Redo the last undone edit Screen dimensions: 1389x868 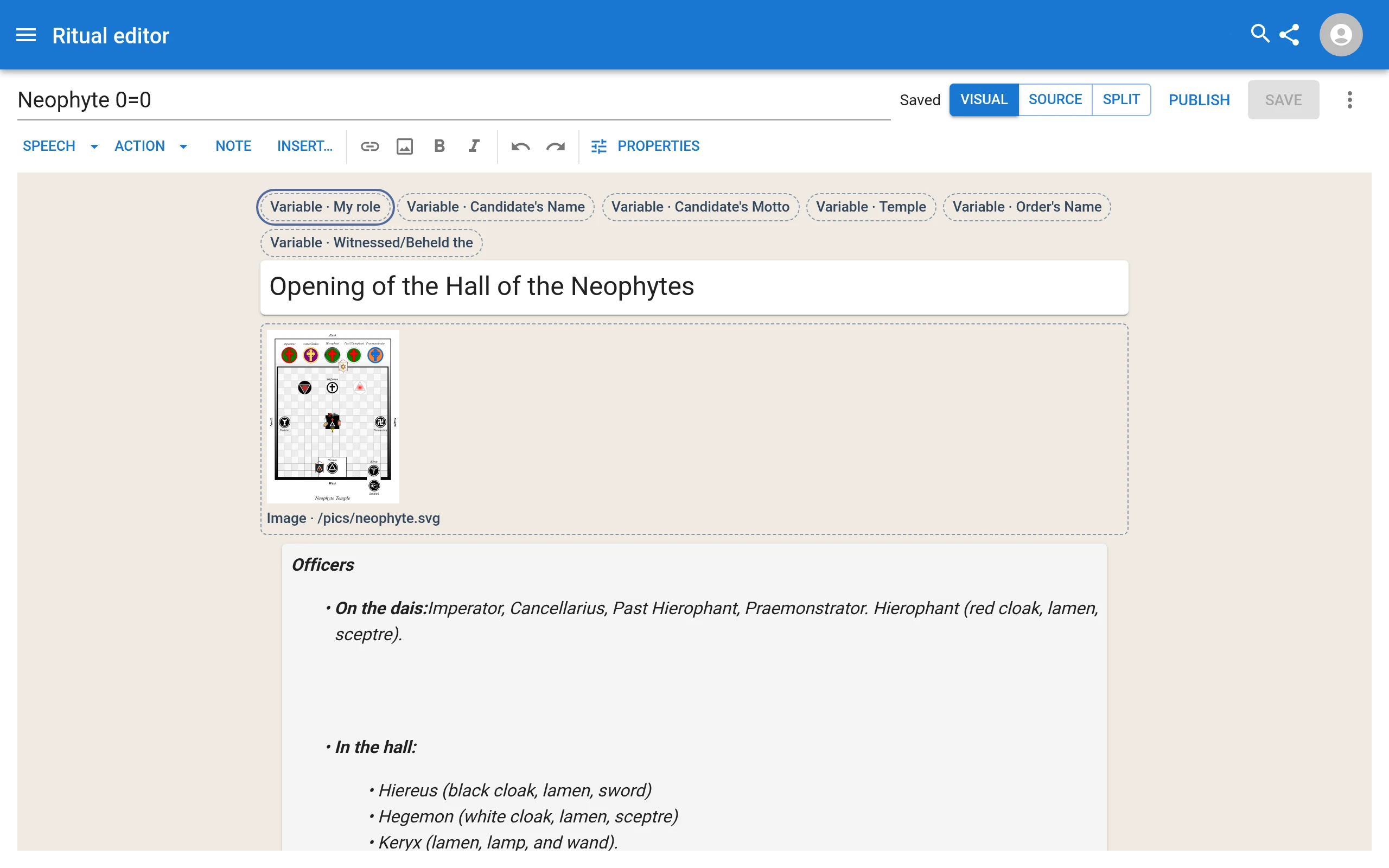(x=555, y=146)
